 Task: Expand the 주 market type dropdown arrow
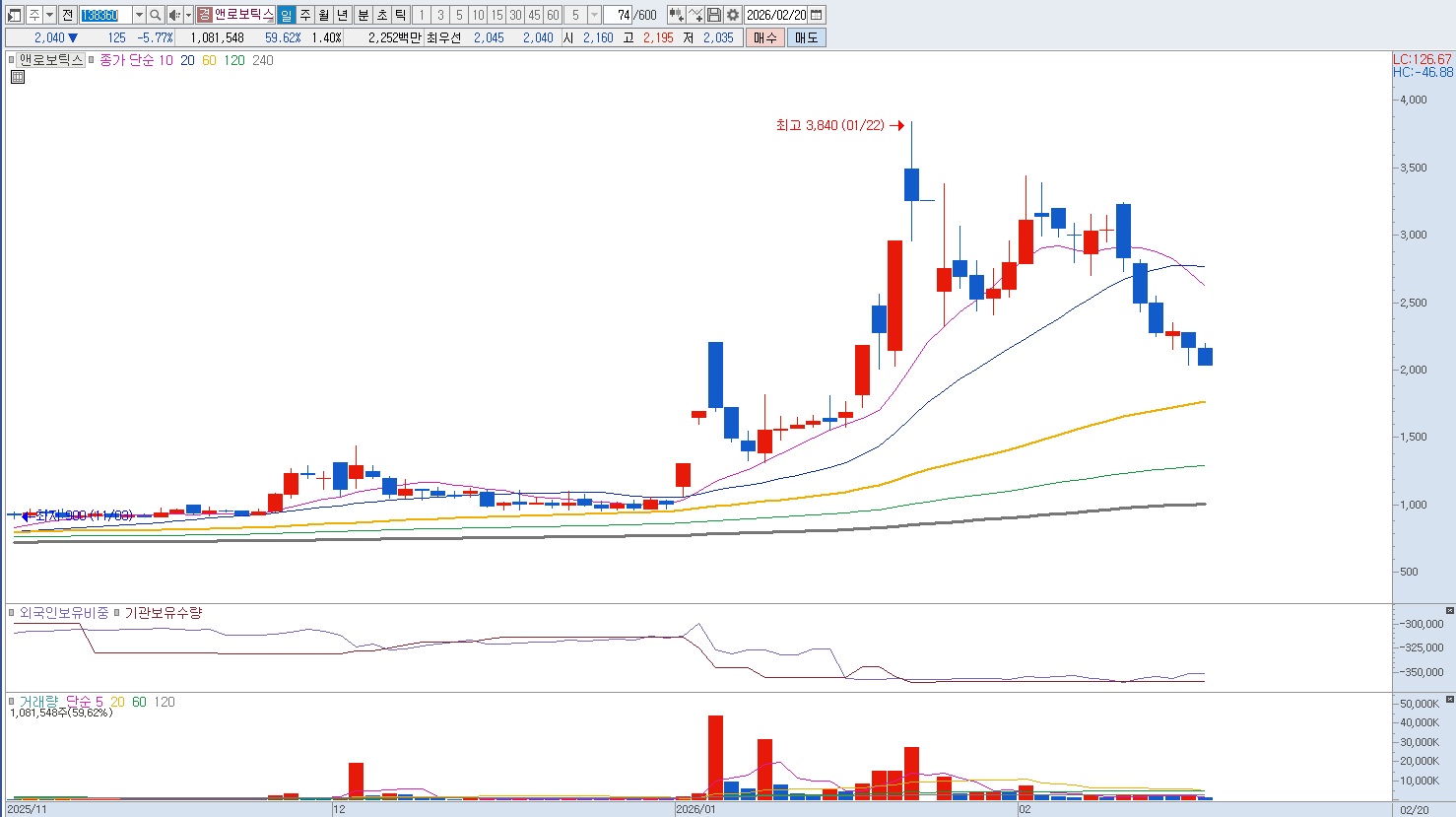[49, 15]
